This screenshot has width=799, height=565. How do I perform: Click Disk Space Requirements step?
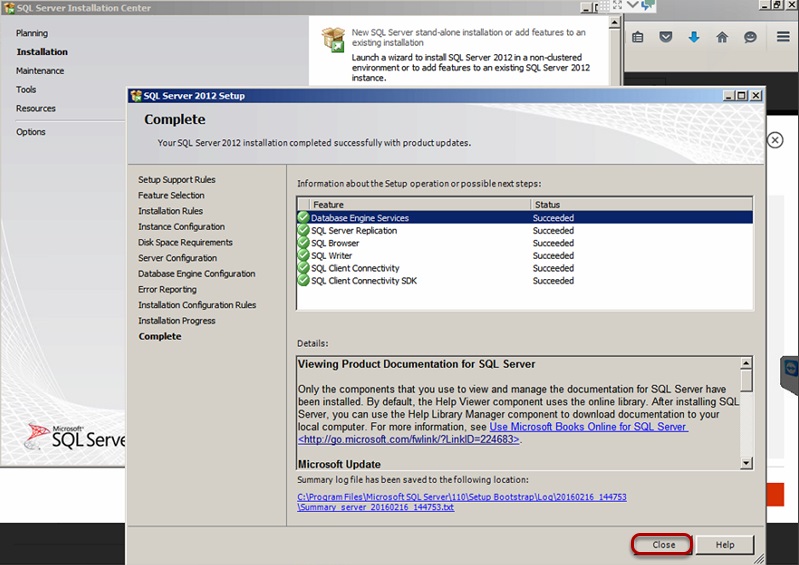pos(185,243)
